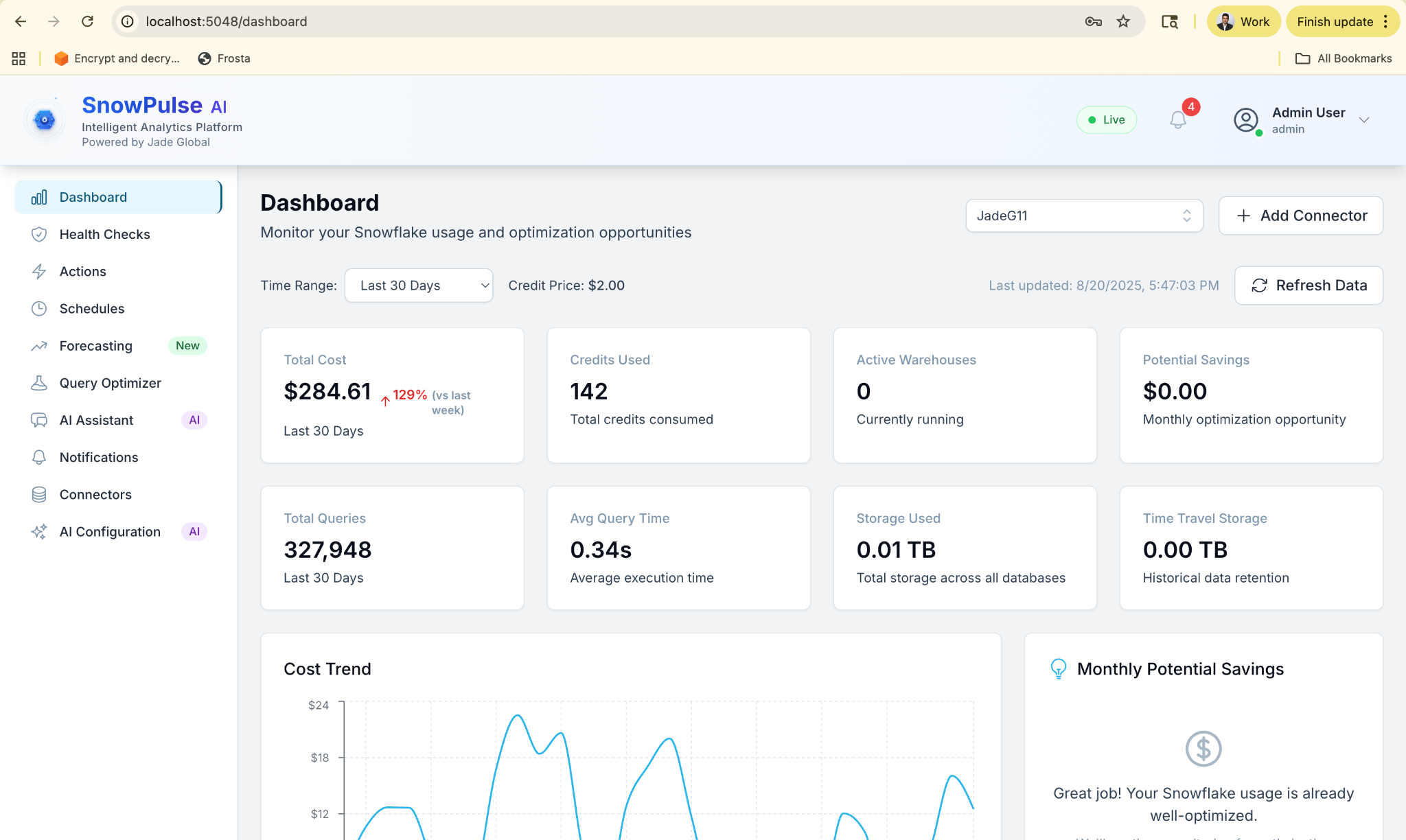
Task: Click the SnowPulse AI logo icon
Action: pyautogui.click(x=45, y=120)
